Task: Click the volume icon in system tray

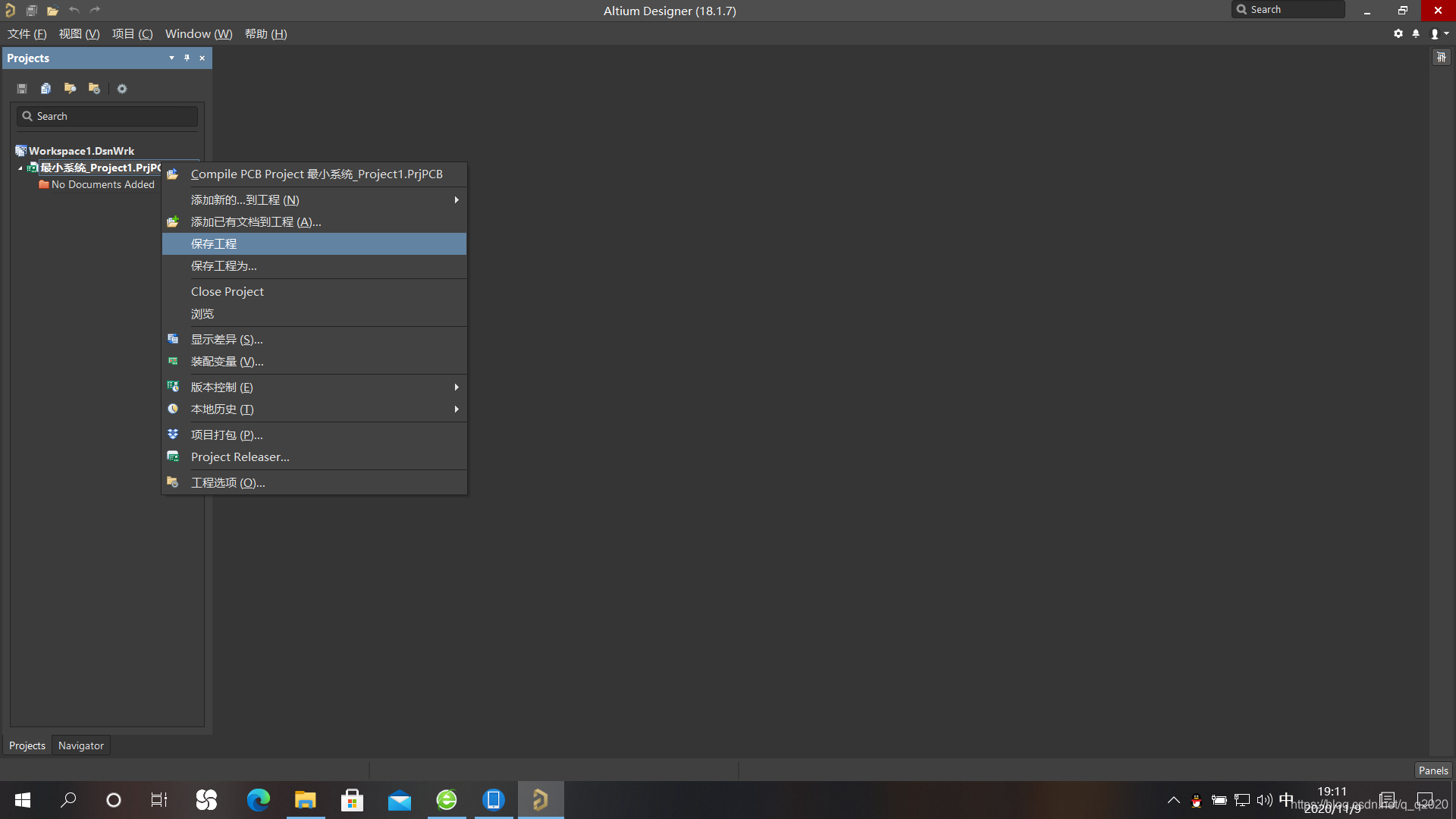Action: [x=1264, y=800]
